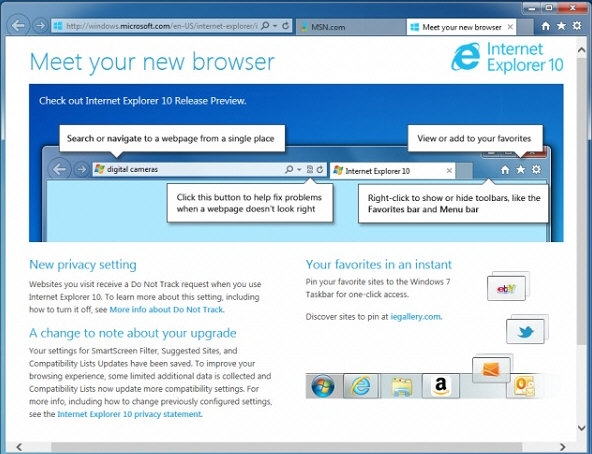This screenshot has width=592, height=454.
Task: Click horizontal scrollbar left arrow
Action: 20,447
